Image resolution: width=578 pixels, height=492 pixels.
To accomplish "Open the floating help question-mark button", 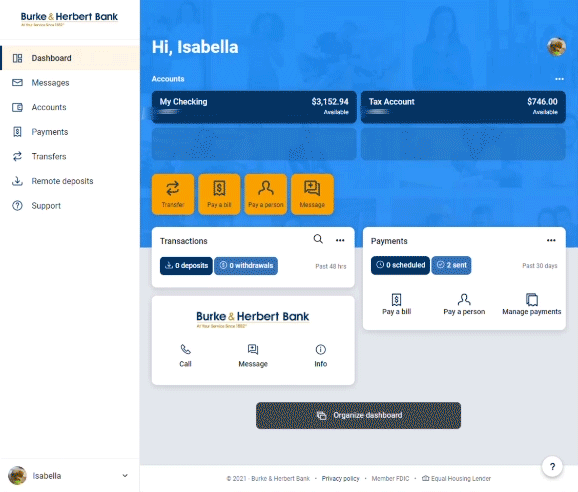I will coord(552,467).
